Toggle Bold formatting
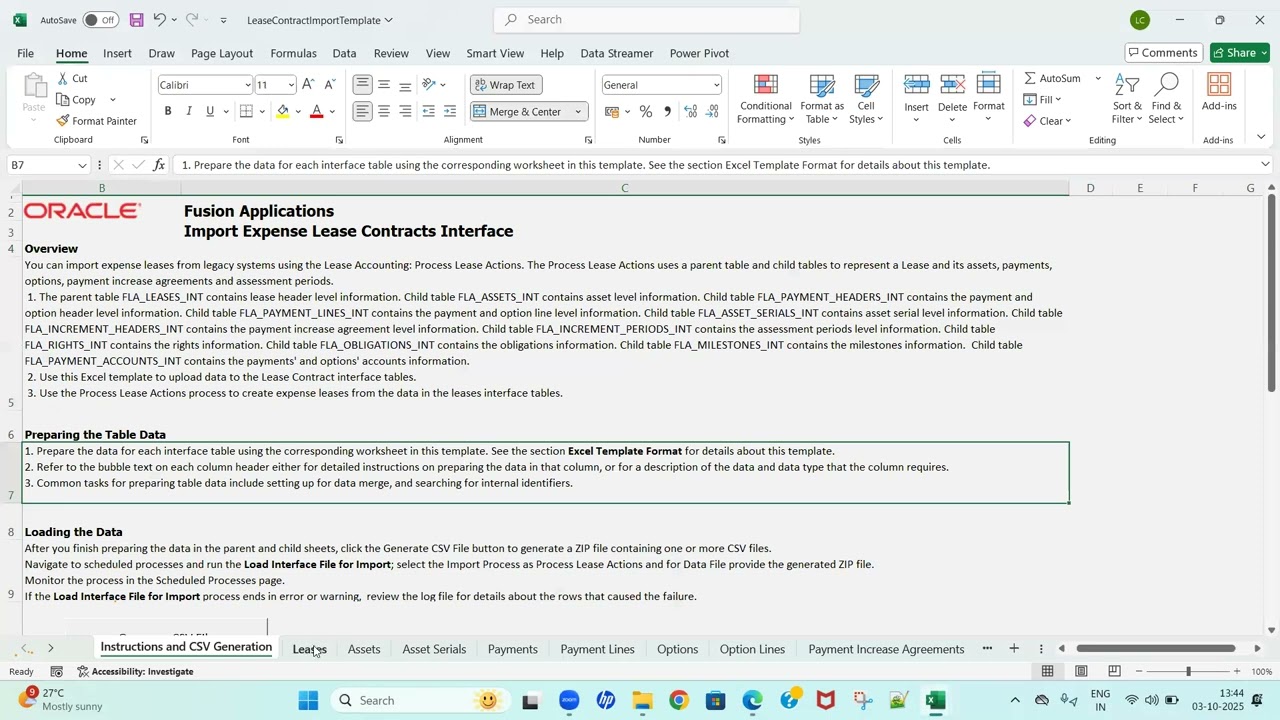 [168, 111]
